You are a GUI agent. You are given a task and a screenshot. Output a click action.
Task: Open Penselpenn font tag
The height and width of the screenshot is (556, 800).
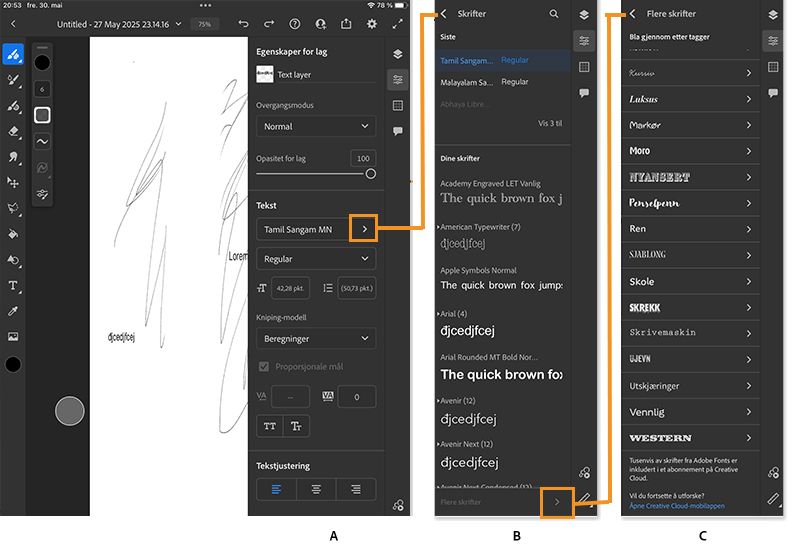[x=691, y=203]
